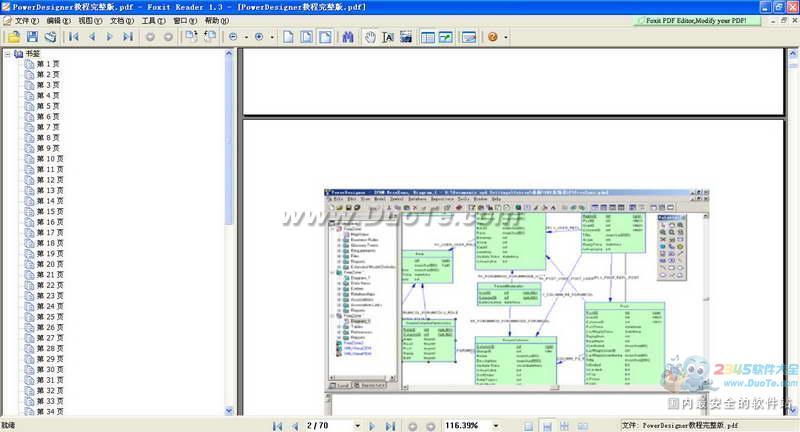Image resolution: width=800 pixels, height=432 pixels.
Task: Select the Snapshot camera tool
Action: (x=406, y=37)
